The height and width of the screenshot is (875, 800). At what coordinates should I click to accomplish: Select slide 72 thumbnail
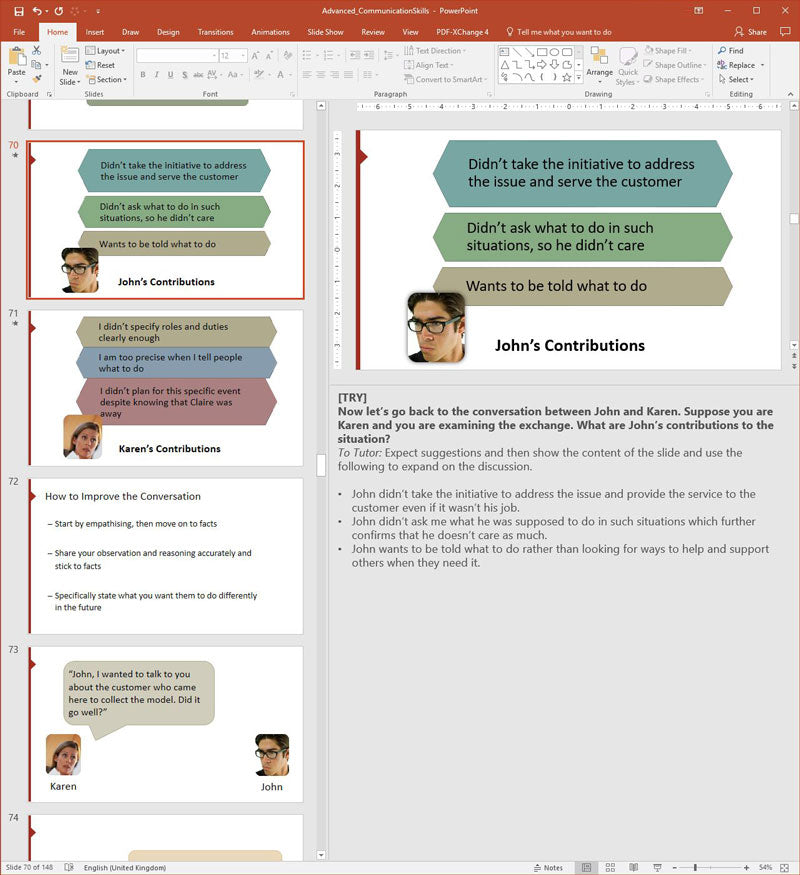pyautogui.click(x=166, y=556)
